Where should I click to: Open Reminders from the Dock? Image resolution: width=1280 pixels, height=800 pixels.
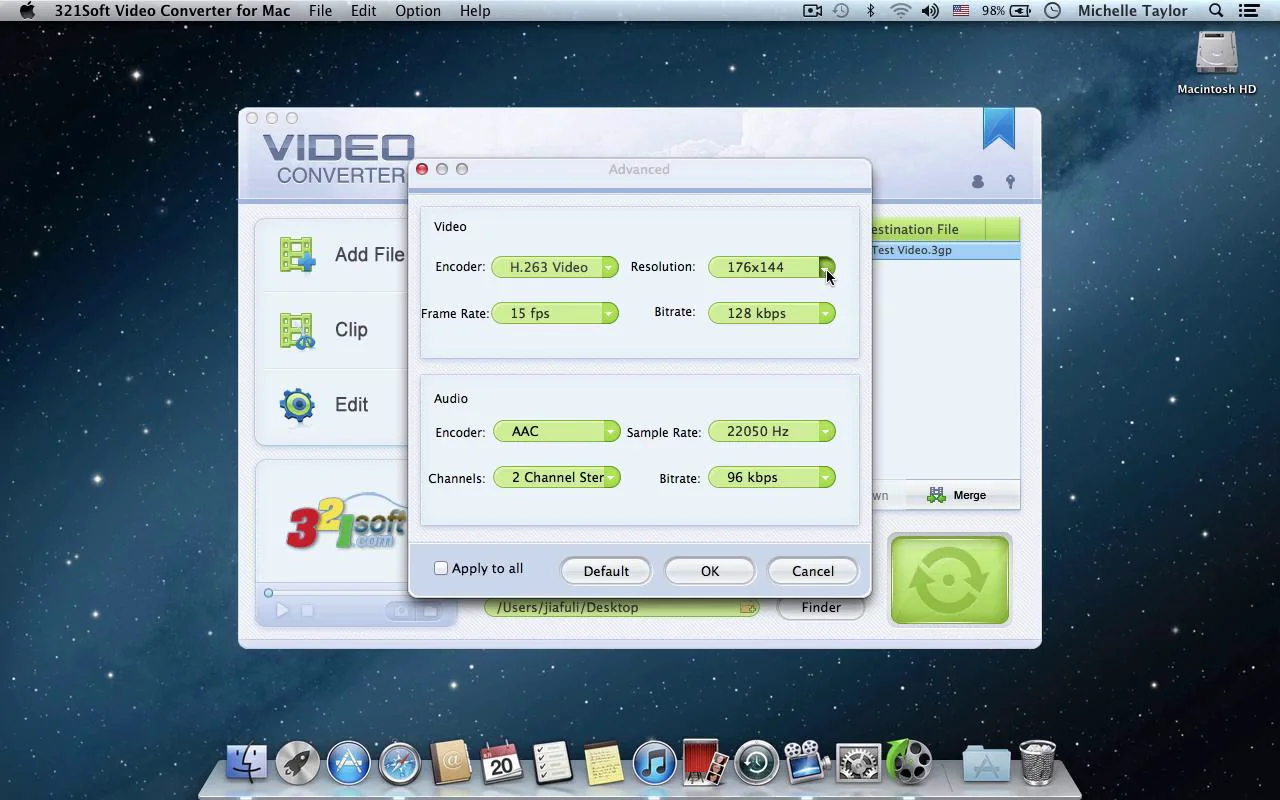(x=552, y=763)
